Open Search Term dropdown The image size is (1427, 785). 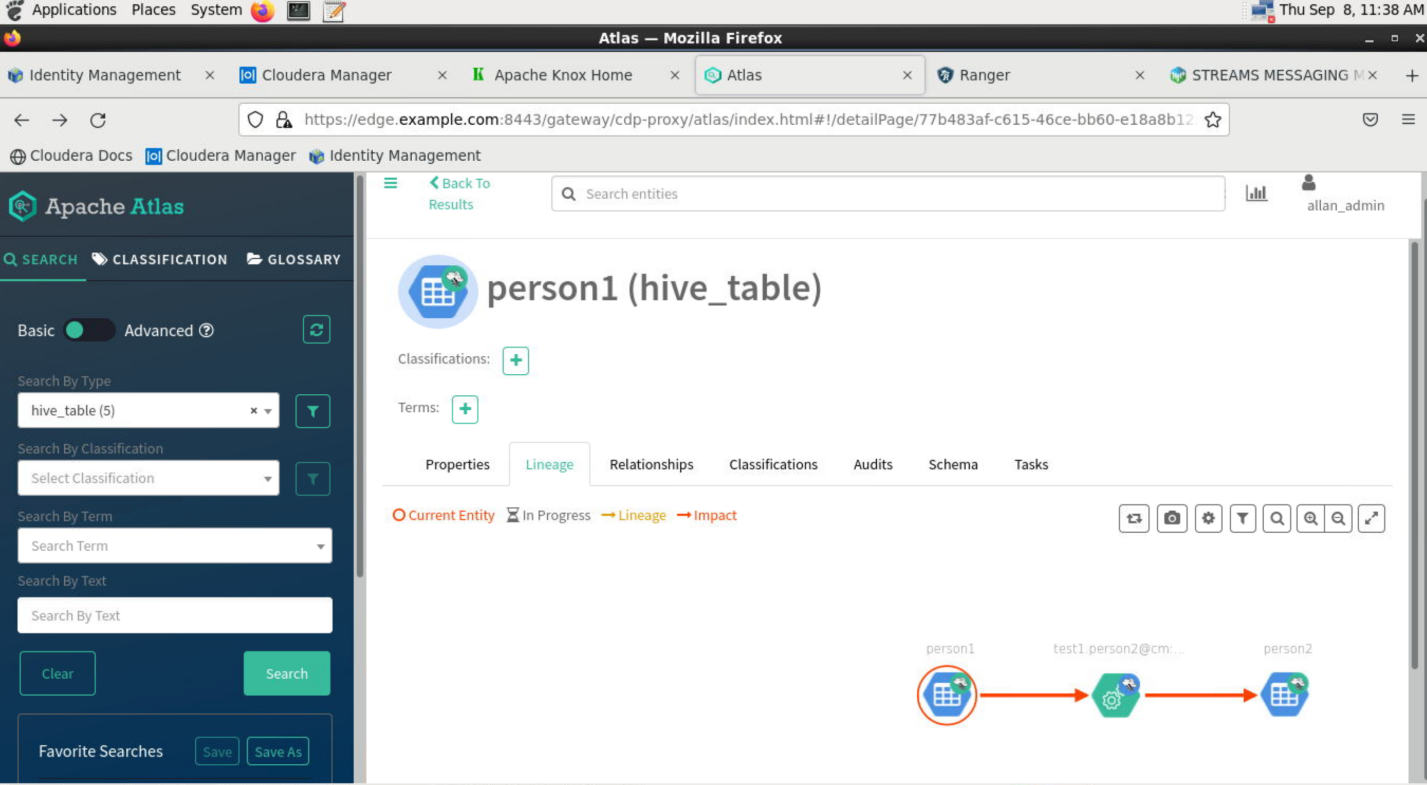coord(175,546)
